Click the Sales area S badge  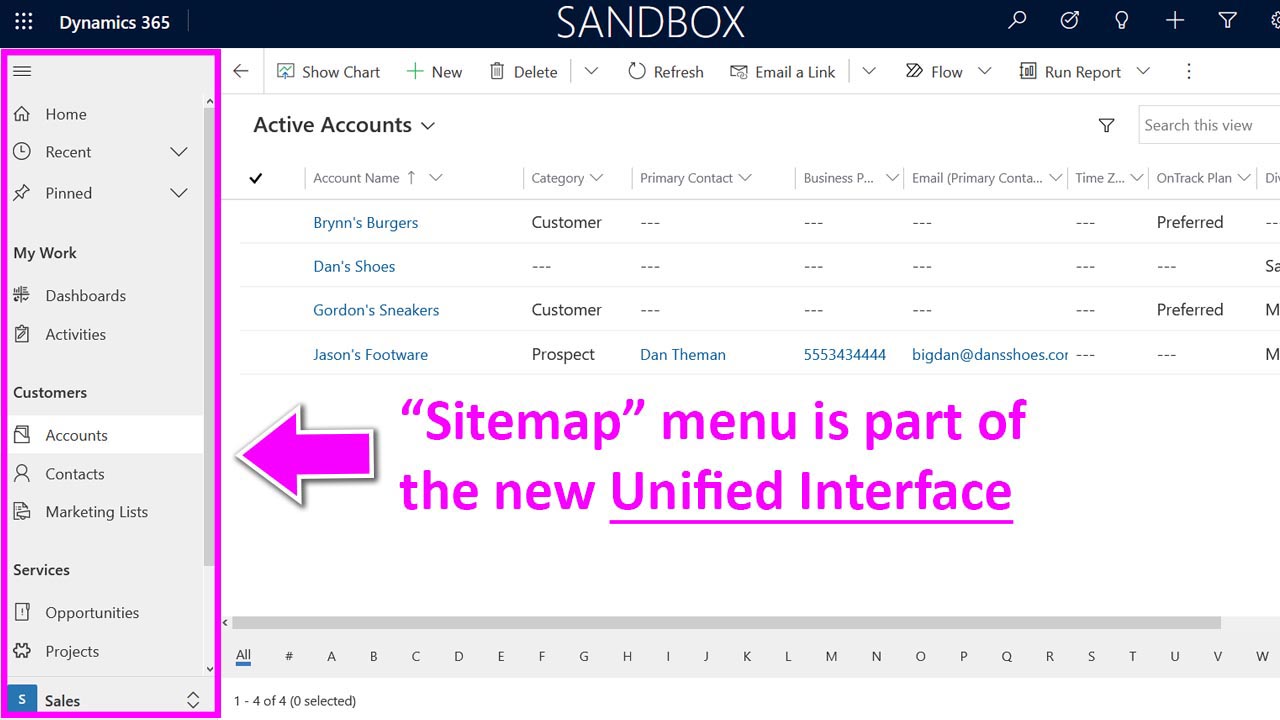coord(22,699)
